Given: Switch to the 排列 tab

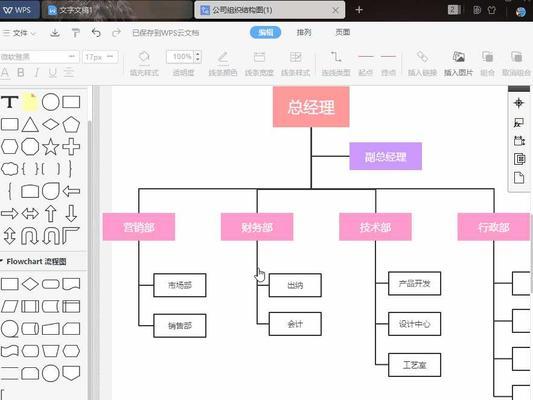Looking at the screenshot, I should [x=304, y=32].
